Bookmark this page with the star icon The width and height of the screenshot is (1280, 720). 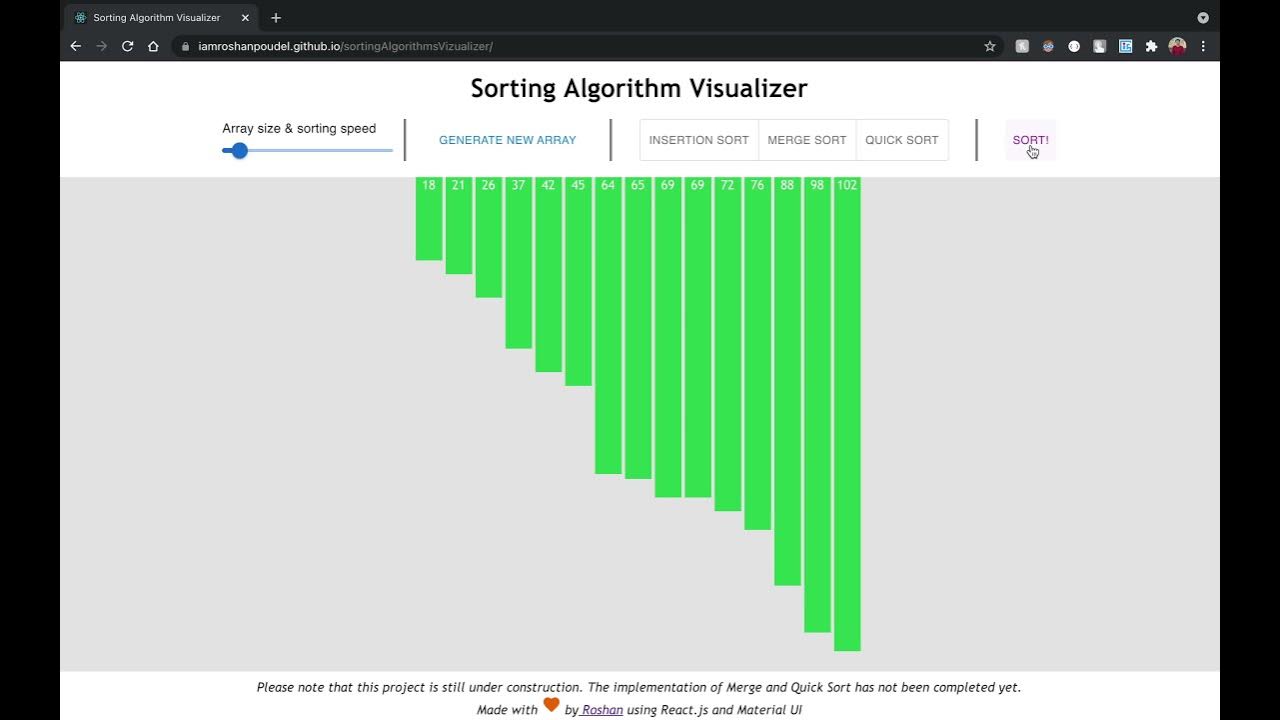[x=990, y=46]
